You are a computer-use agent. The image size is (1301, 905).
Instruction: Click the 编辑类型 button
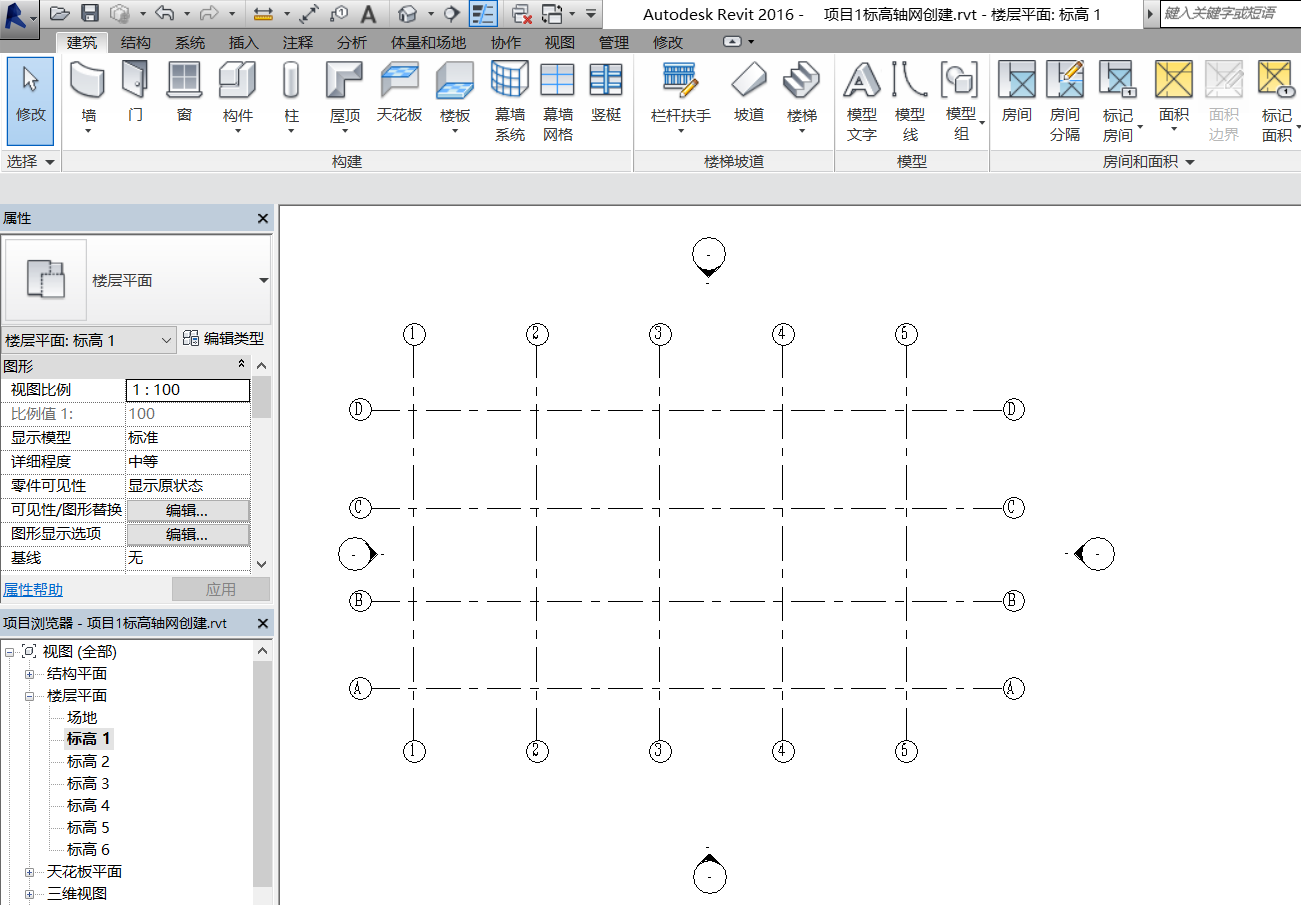pos(223,339)
